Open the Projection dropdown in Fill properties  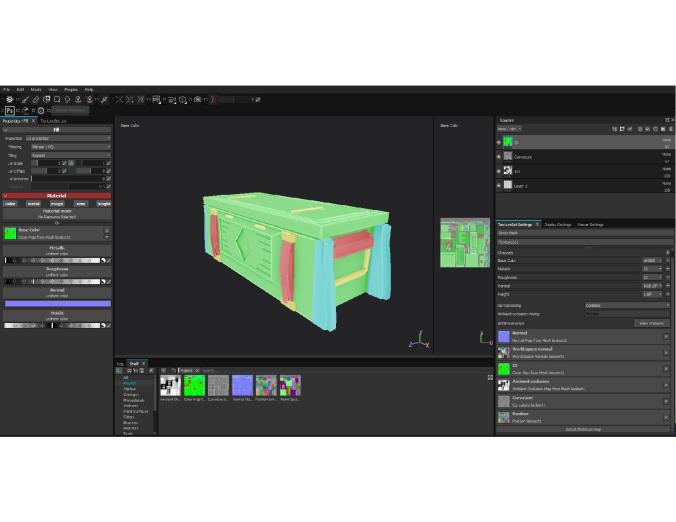pyautogui.click(x=67, y=138)
